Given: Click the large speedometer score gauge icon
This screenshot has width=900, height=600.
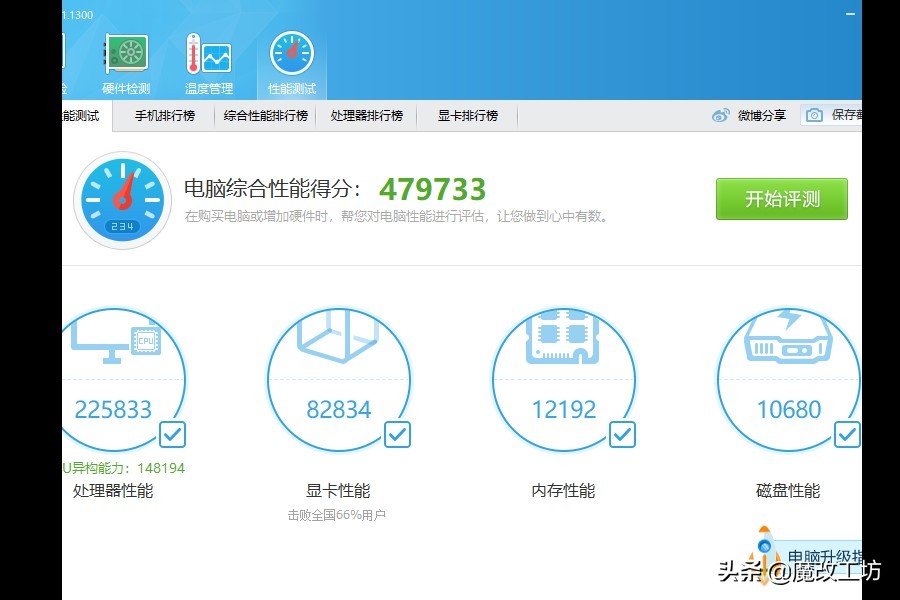Looking at the screenshot, I should (122, 200).
